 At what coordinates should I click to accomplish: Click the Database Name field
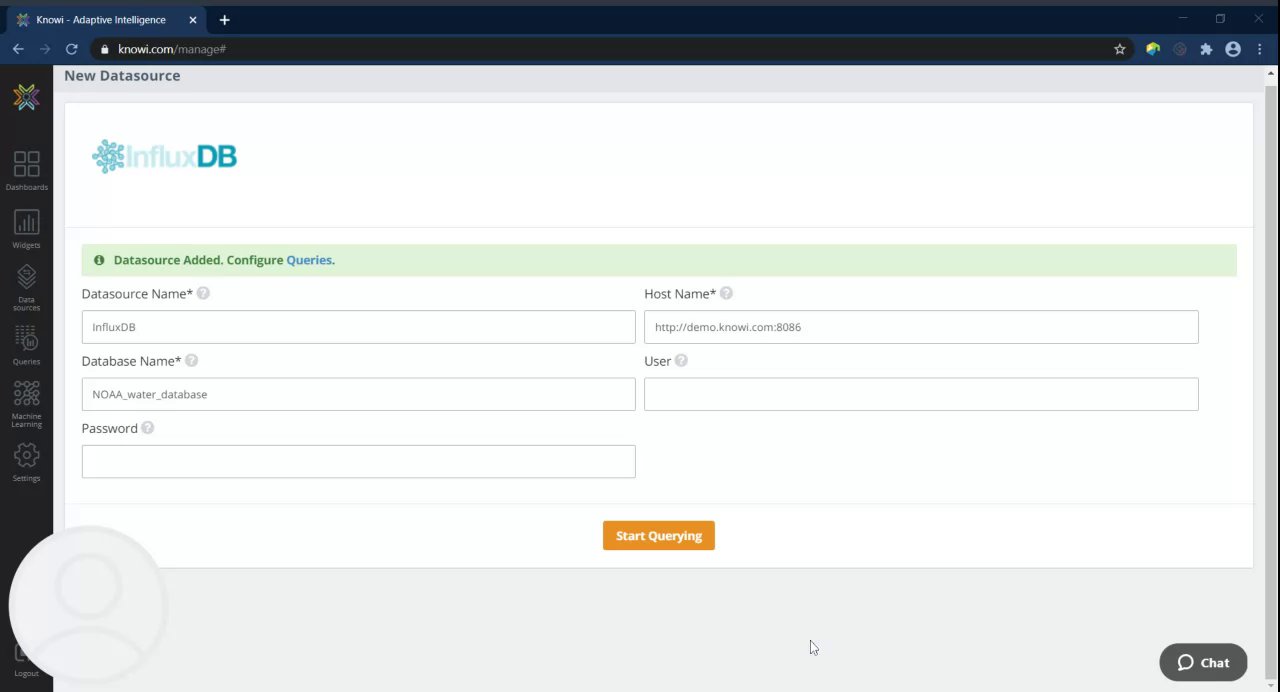click(x=358, y=394)
